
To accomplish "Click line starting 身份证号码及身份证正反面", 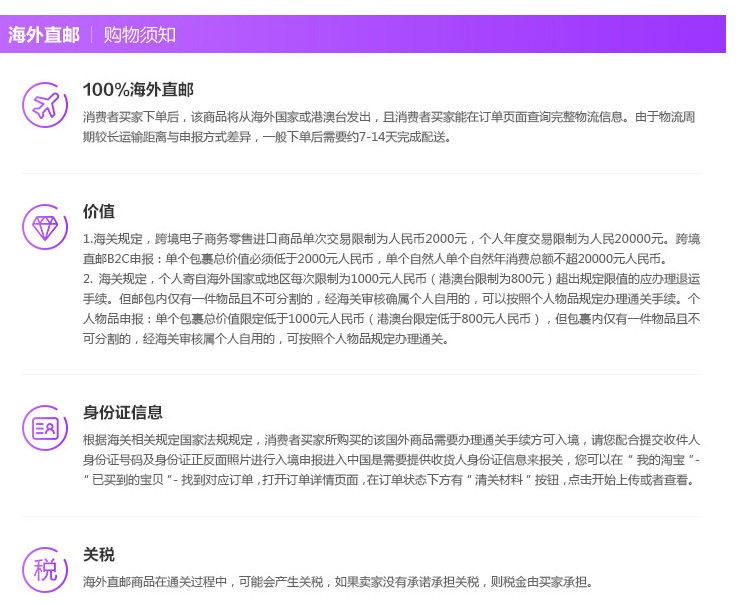I will [391, 460].
